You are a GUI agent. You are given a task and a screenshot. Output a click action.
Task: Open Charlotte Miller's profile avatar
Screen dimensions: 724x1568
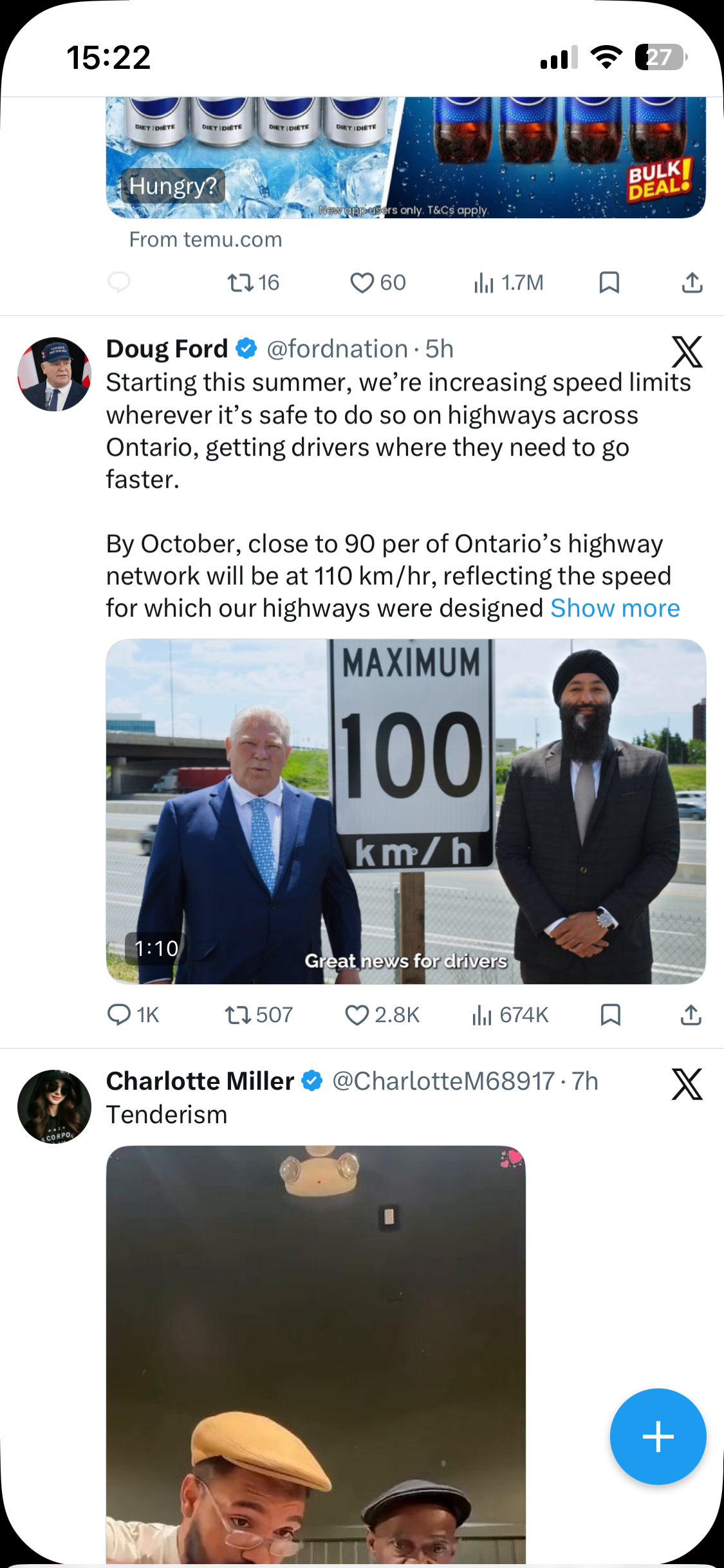point(54,1106)
